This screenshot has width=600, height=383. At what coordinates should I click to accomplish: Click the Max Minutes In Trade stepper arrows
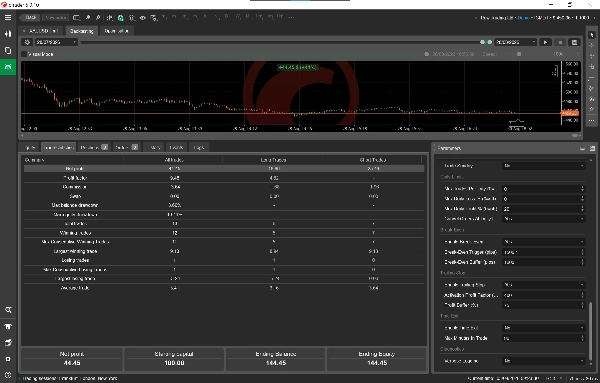pos(582,338)
